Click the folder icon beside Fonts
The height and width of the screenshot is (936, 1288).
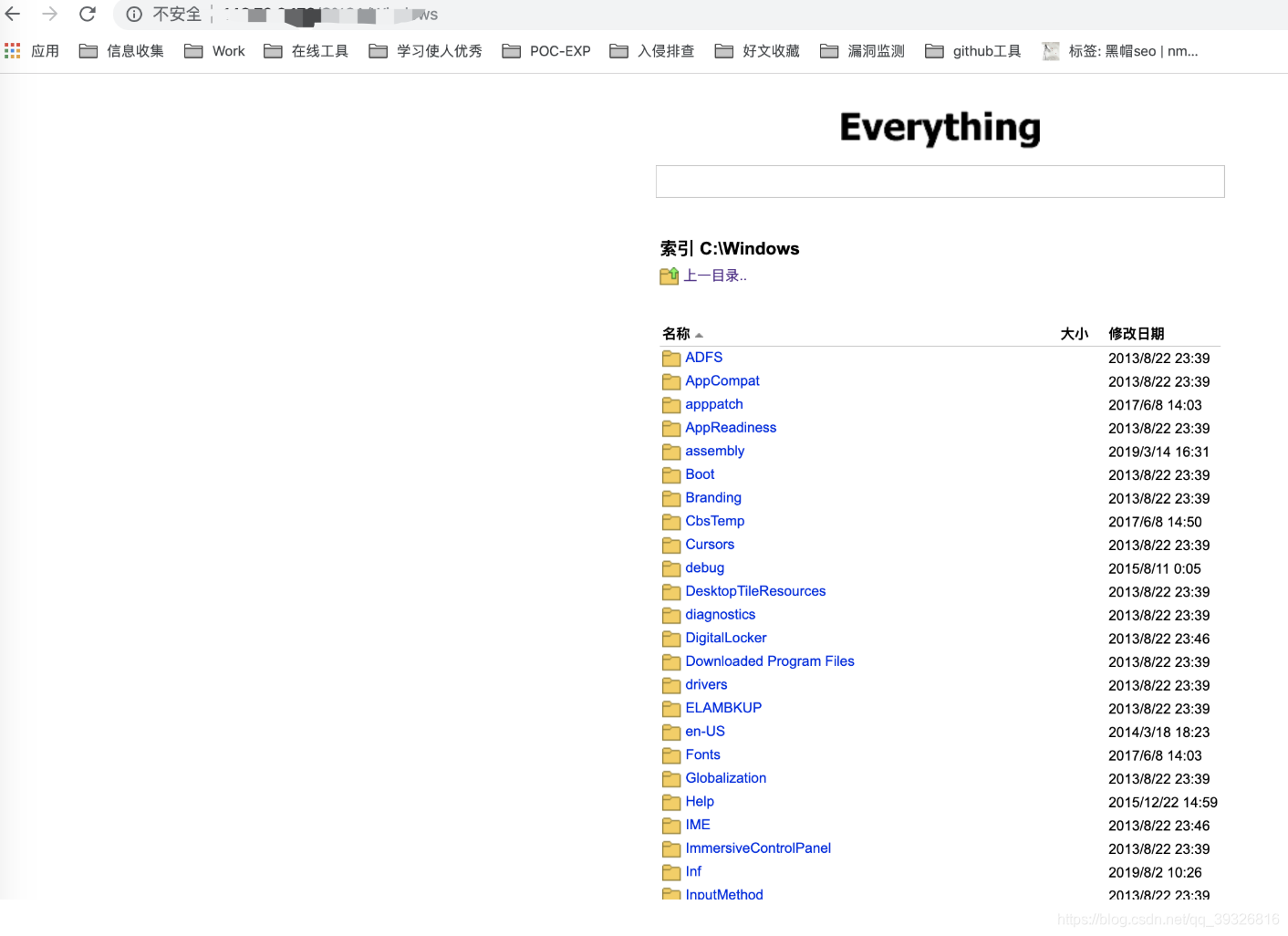pos(671,755)
